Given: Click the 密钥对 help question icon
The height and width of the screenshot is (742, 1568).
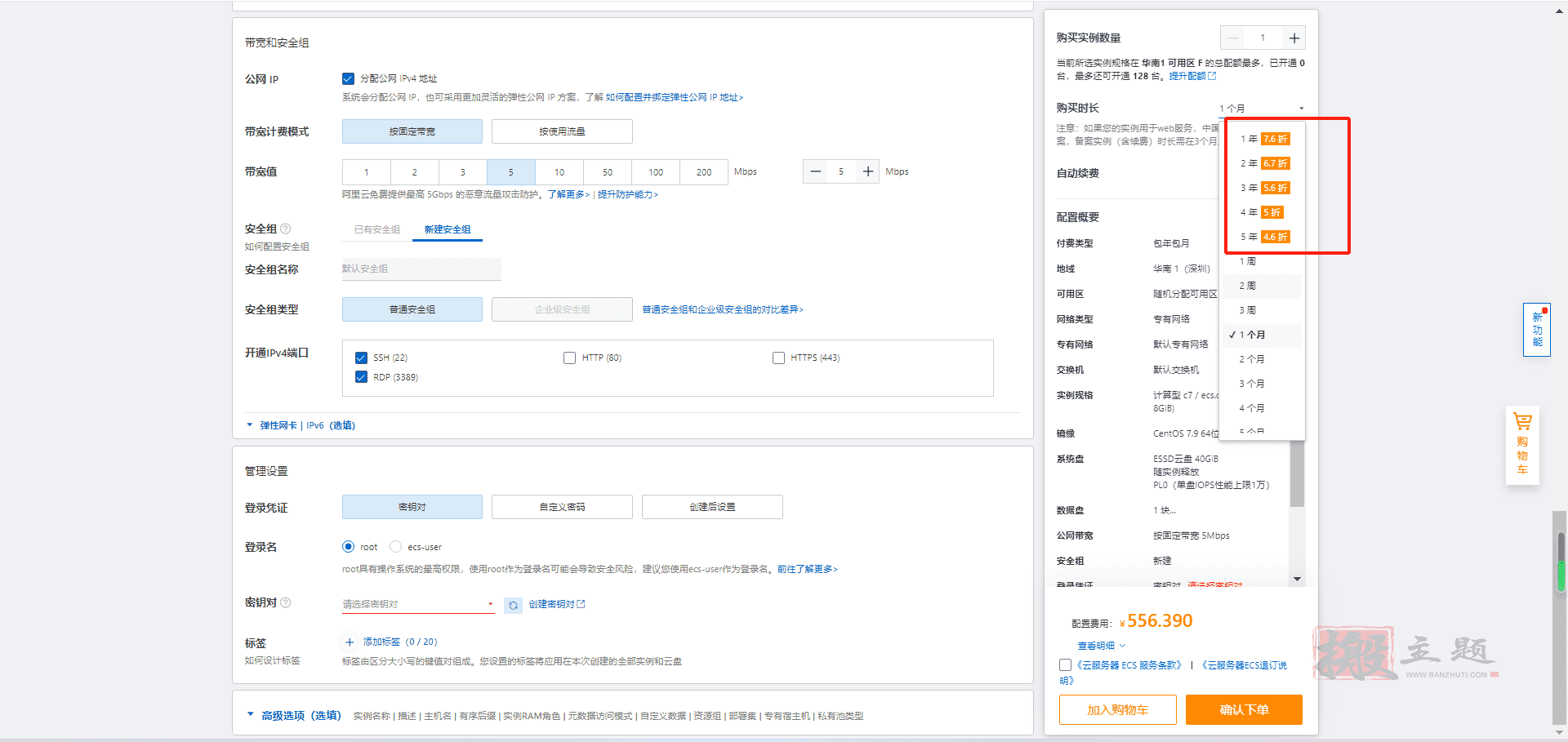Looking at the screenshot, I should pos(285,602).
